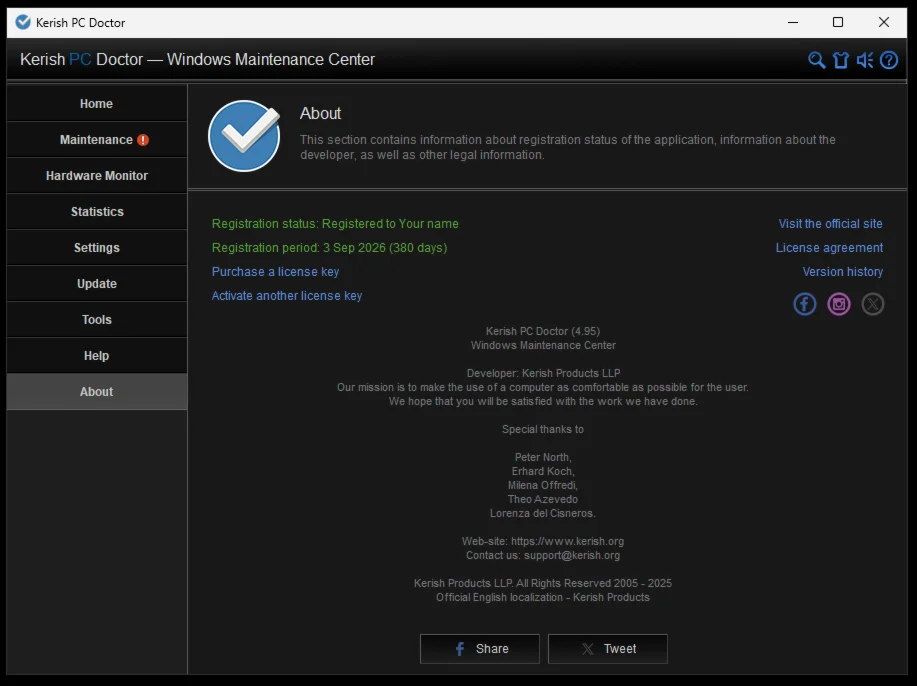
Task: Open help via the question mark icon
Action: (888, 60)
